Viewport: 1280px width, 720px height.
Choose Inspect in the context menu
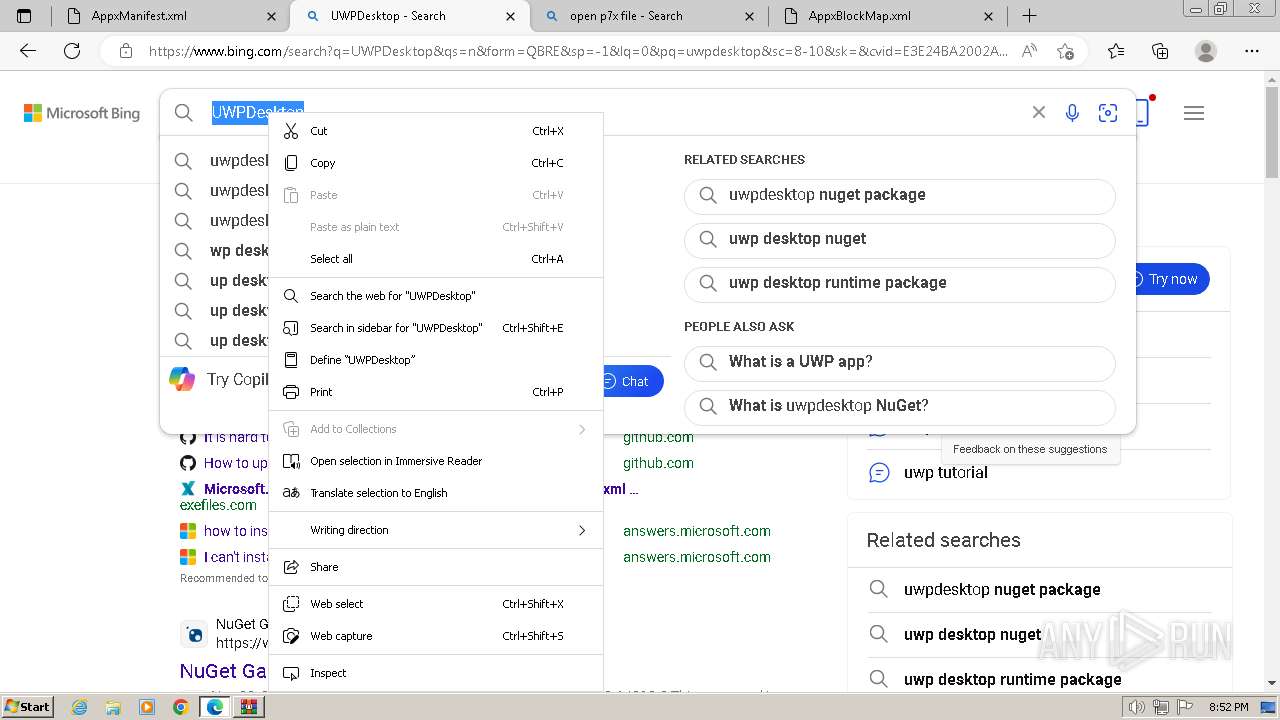tap(436, 673)
